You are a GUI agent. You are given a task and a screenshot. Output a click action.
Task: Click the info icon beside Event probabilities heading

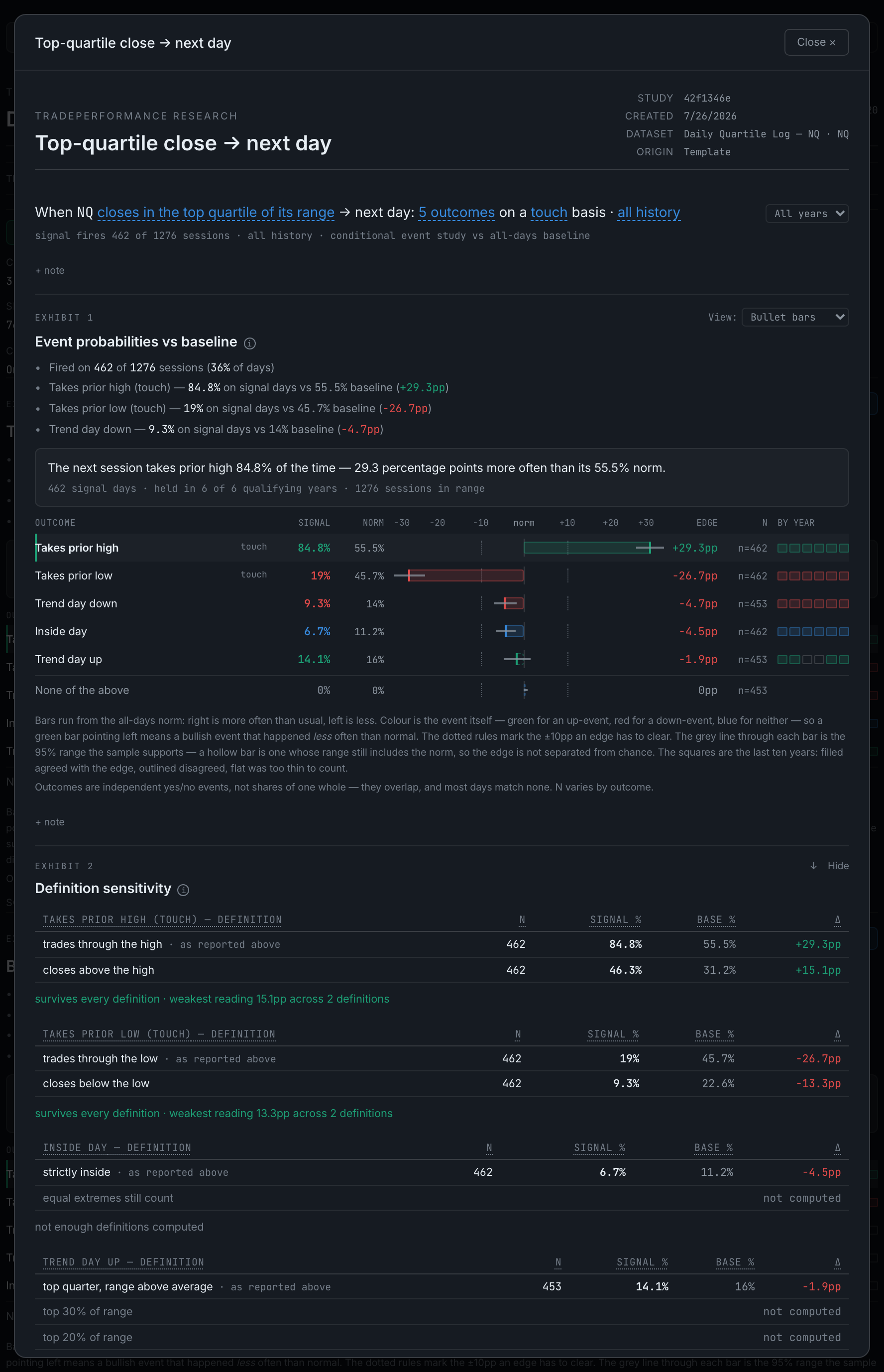[x=250, y=343]
